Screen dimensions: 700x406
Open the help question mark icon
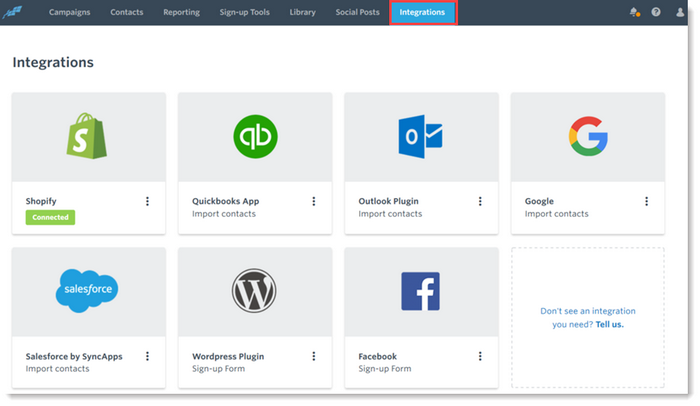tap(655, 12)
